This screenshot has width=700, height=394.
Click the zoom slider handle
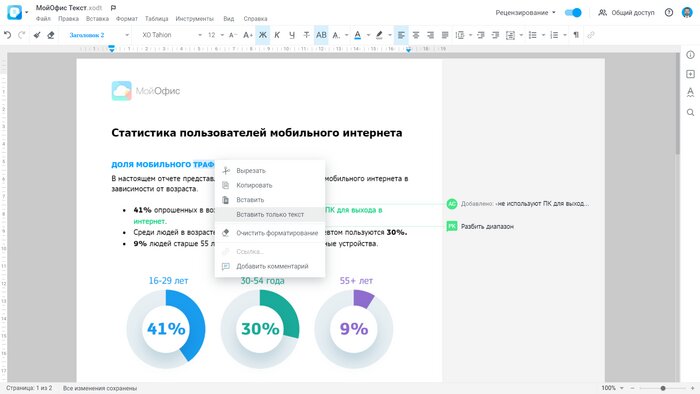(663, 388)
